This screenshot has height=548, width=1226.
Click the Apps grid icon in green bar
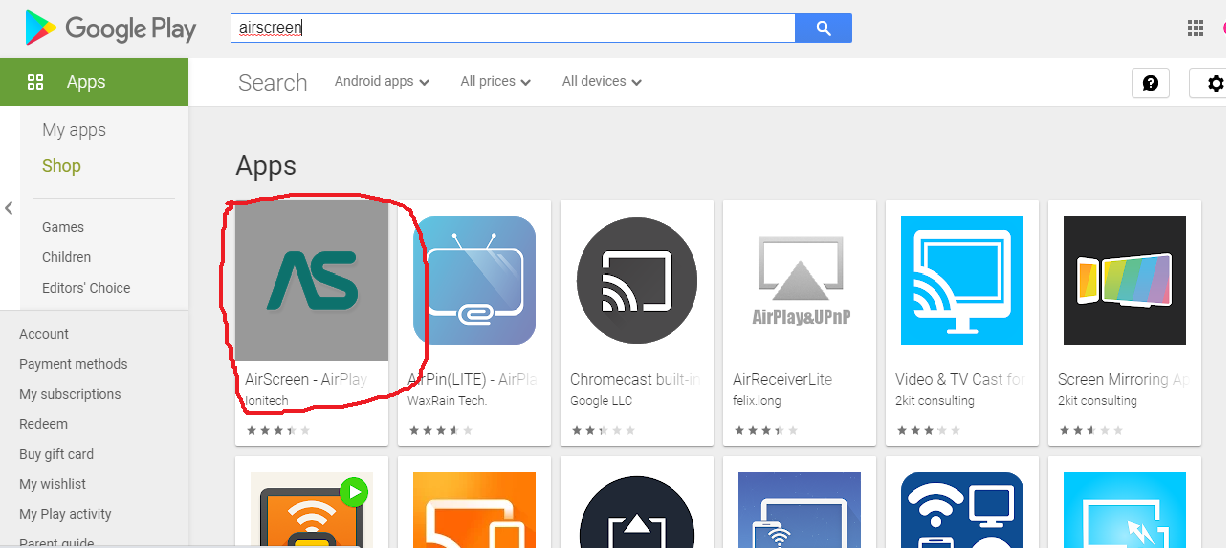click(x=36, y=82)
